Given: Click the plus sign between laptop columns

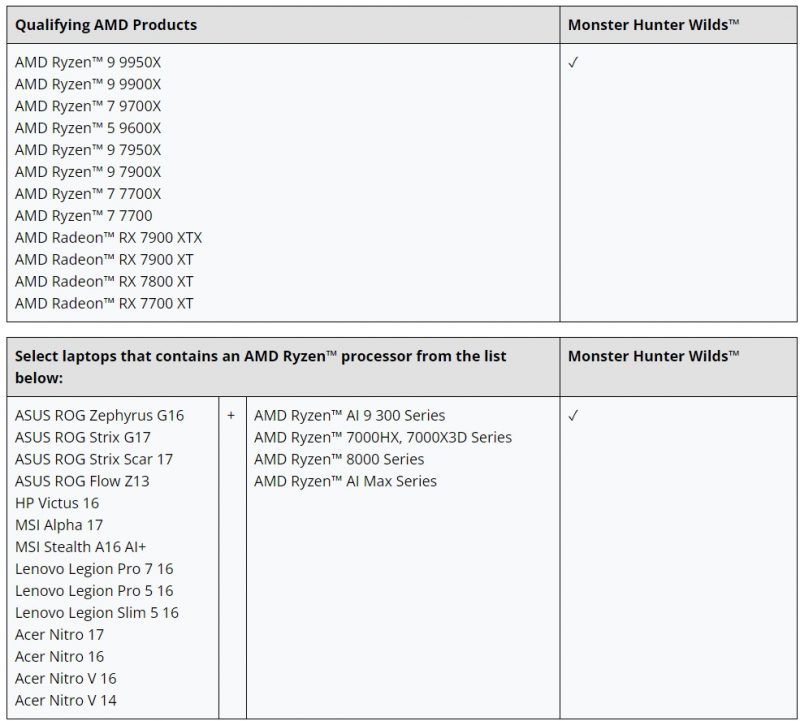Looking at the screenshot, I should (x=231, y=415).
